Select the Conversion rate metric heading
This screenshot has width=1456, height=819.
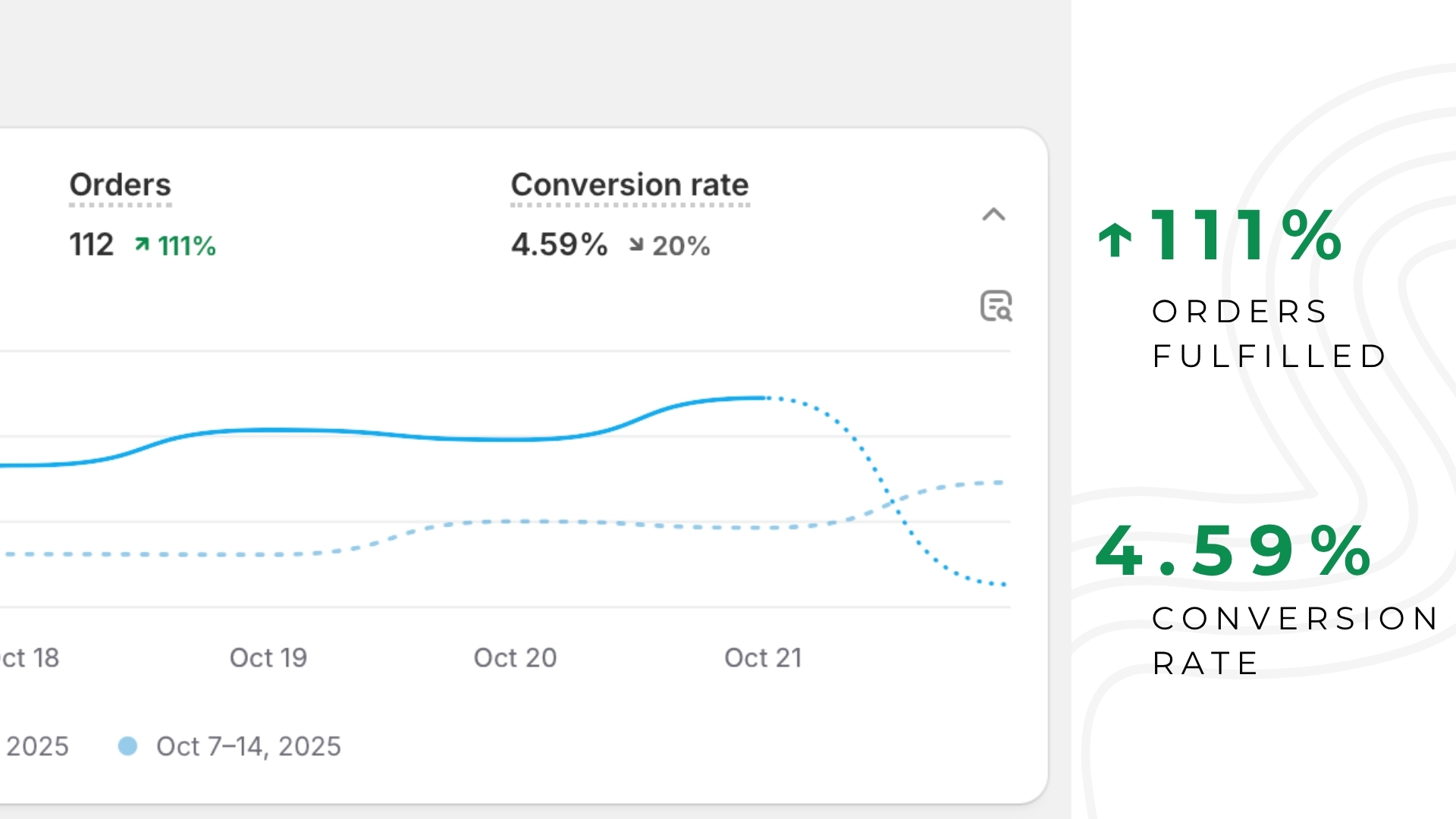(x=629, y=185)
